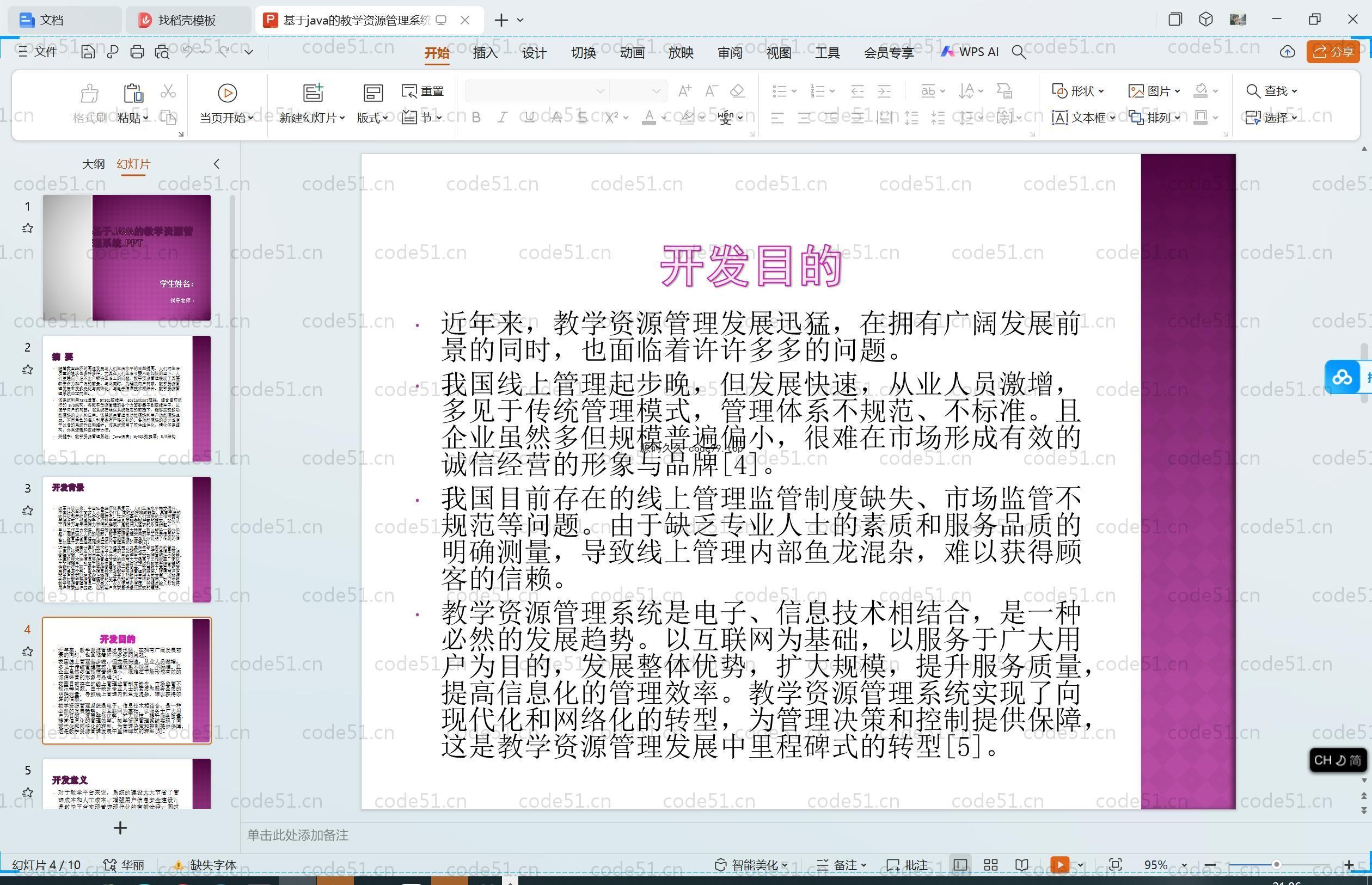This screenshot has height=885, width=1372.
Task: Click the zoom out minus button
Action: click(1210, 865)
